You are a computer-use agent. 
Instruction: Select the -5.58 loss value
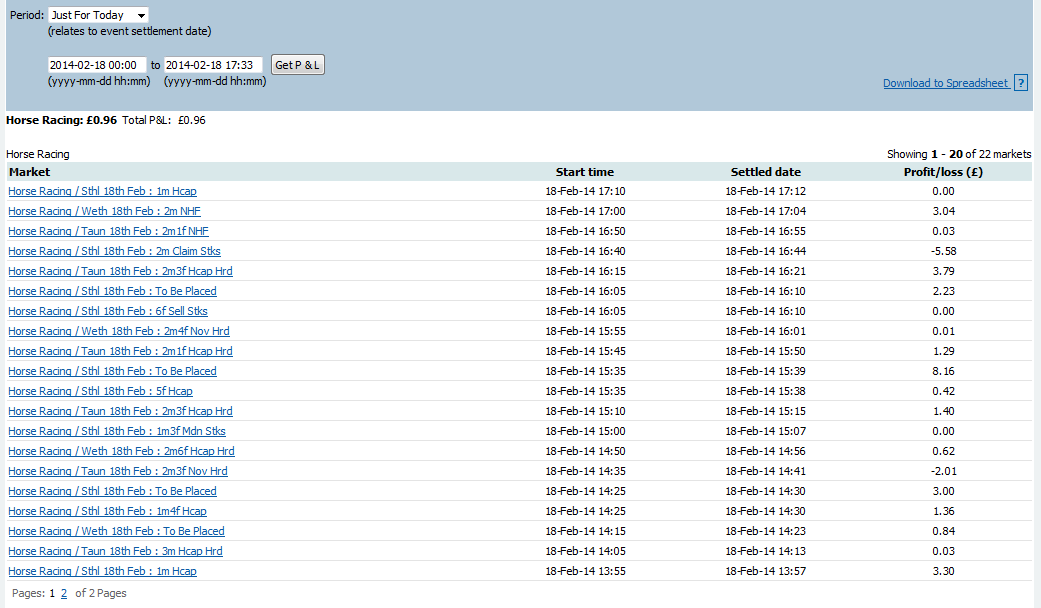(x=943, y=251)
